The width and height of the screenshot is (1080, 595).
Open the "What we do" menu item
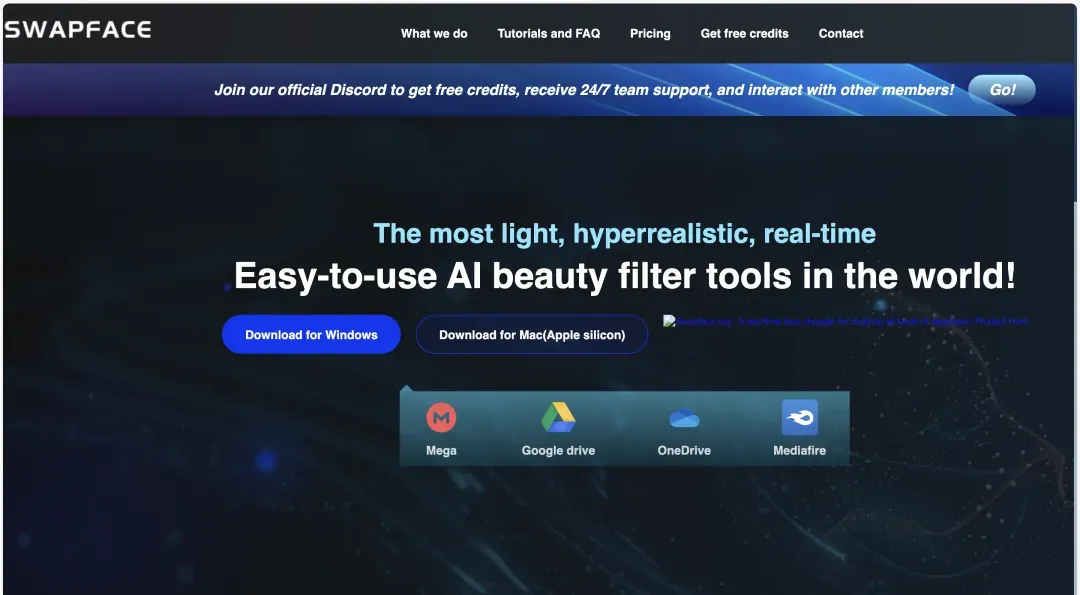pos(434,33)
